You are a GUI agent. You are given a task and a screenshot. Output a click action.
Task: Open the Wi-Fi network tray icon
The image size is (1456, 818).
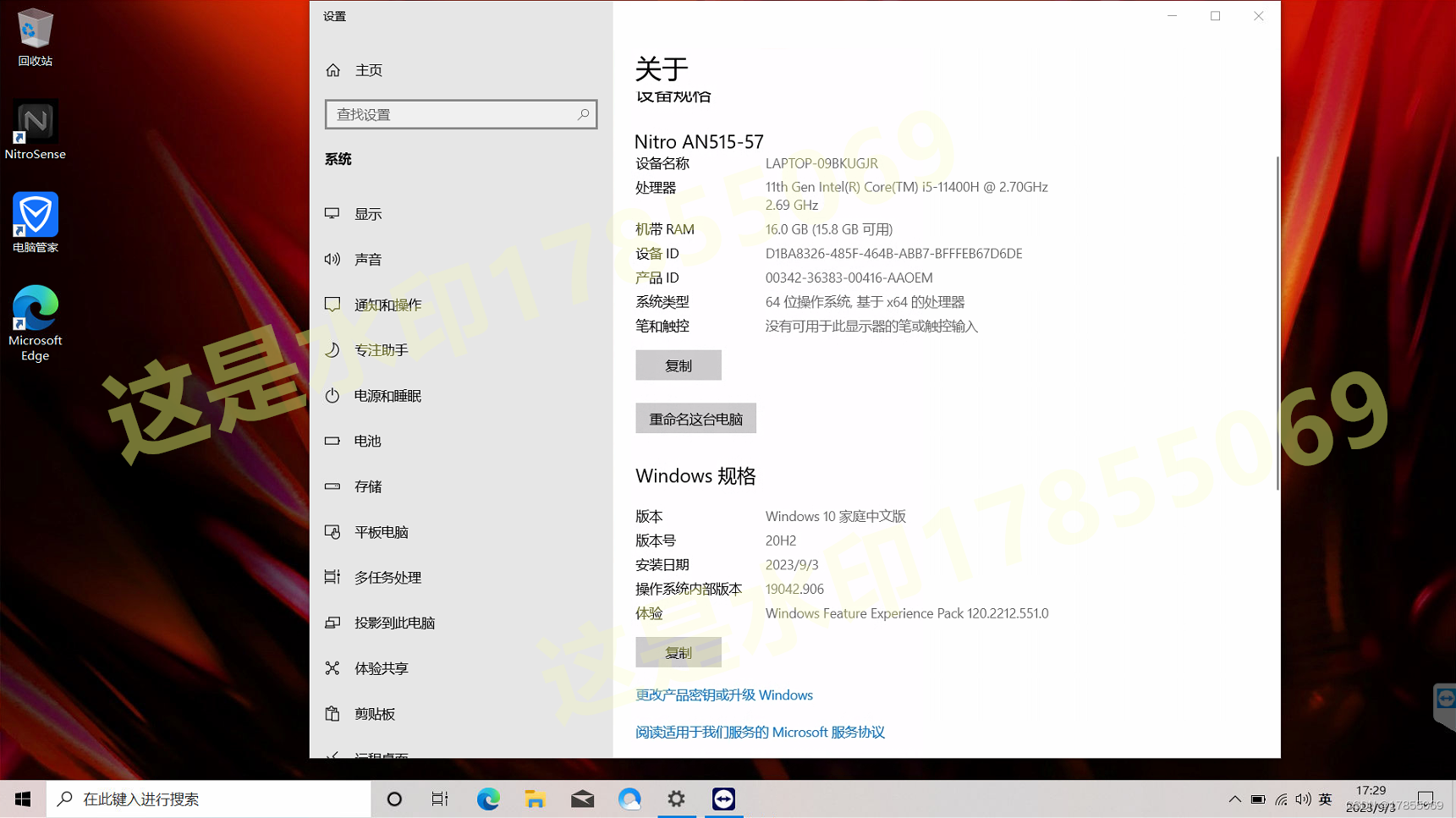point(1281,799)
